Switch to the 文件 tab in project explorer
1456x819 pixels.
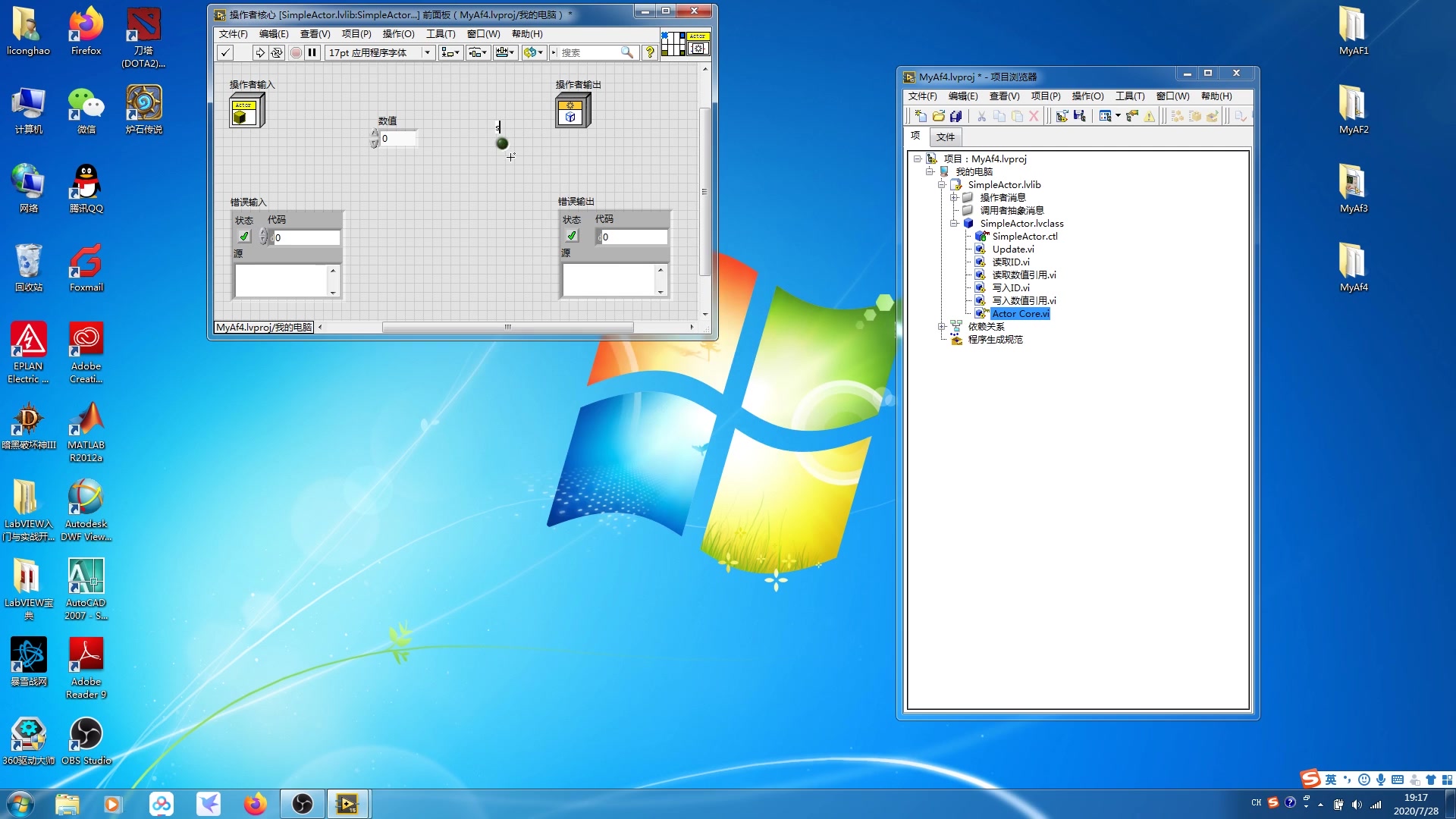point(945,136)
